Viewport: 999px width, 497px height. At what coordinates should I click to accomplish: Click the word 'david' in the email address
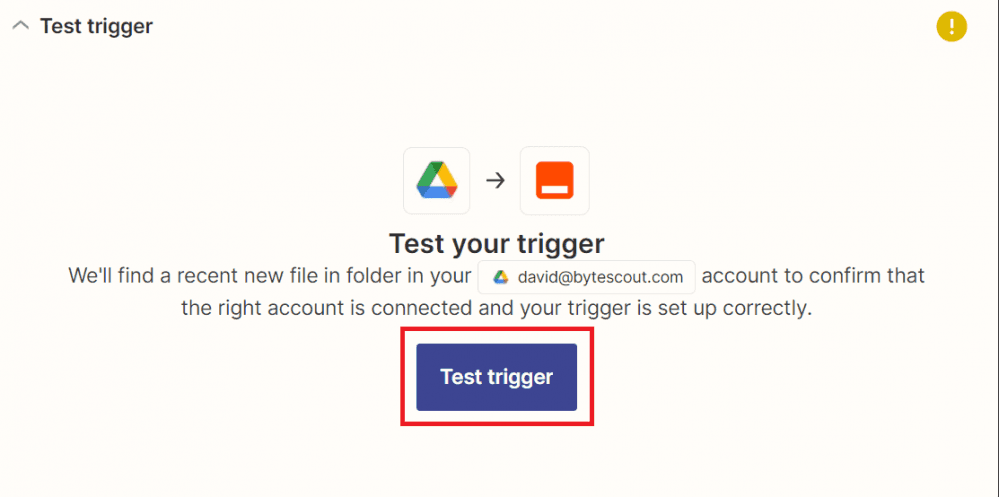[x=539, y=277]
